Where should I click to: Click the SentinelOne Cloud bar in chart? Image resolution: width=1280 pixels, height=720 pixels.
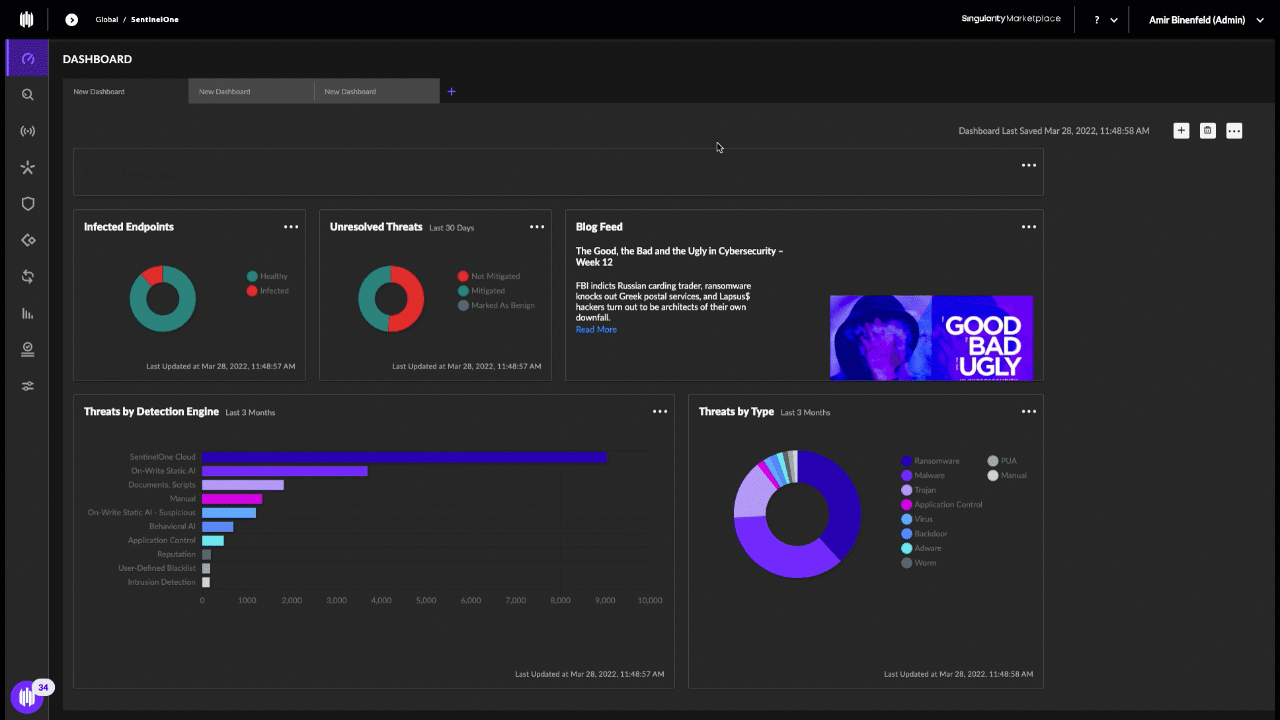pos(404,457)
